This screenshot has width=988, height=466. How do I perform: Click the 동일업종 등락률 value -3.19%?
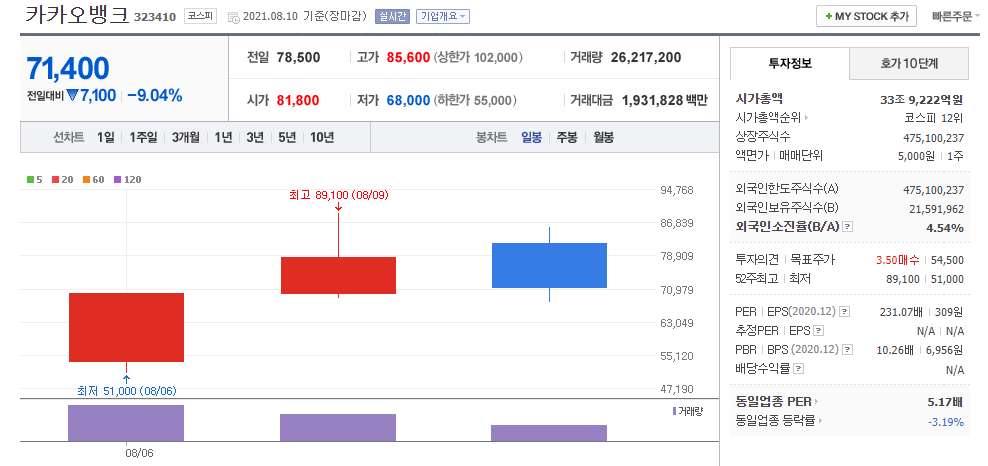pos(946,421)
